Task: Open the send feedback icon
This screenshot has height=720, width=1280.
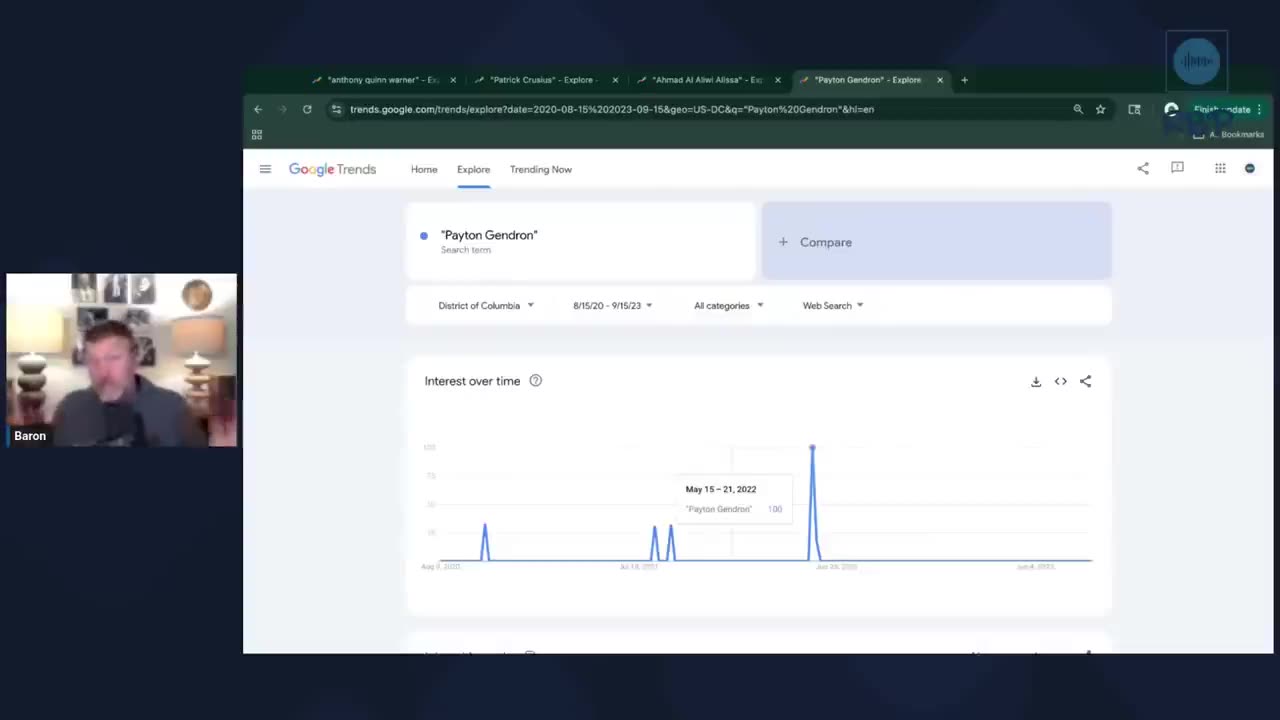Action: 1177,168
